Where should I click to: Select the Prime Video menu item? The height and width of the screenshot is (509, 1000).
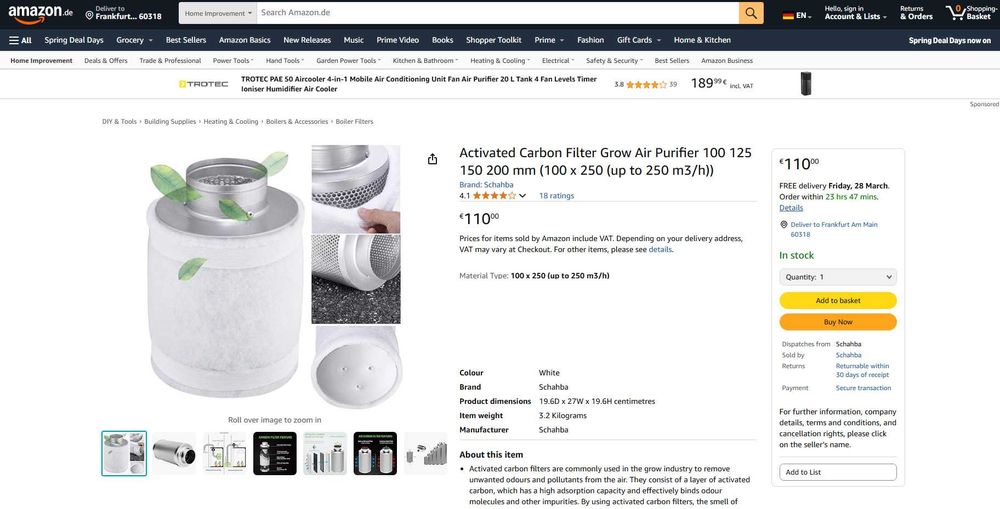(x=398, y=40)
